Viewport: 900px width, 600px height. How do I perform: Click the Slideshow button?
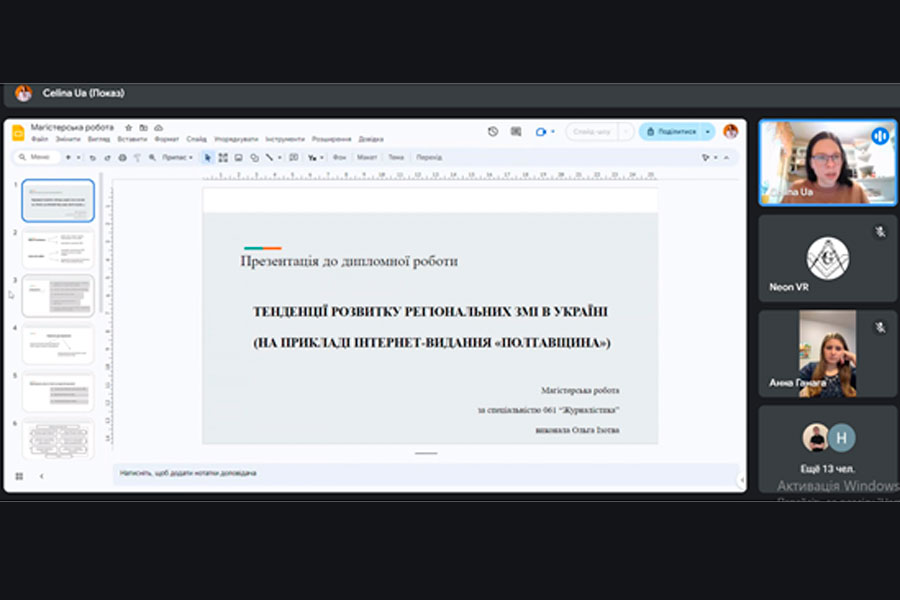(x=592, y=131)
